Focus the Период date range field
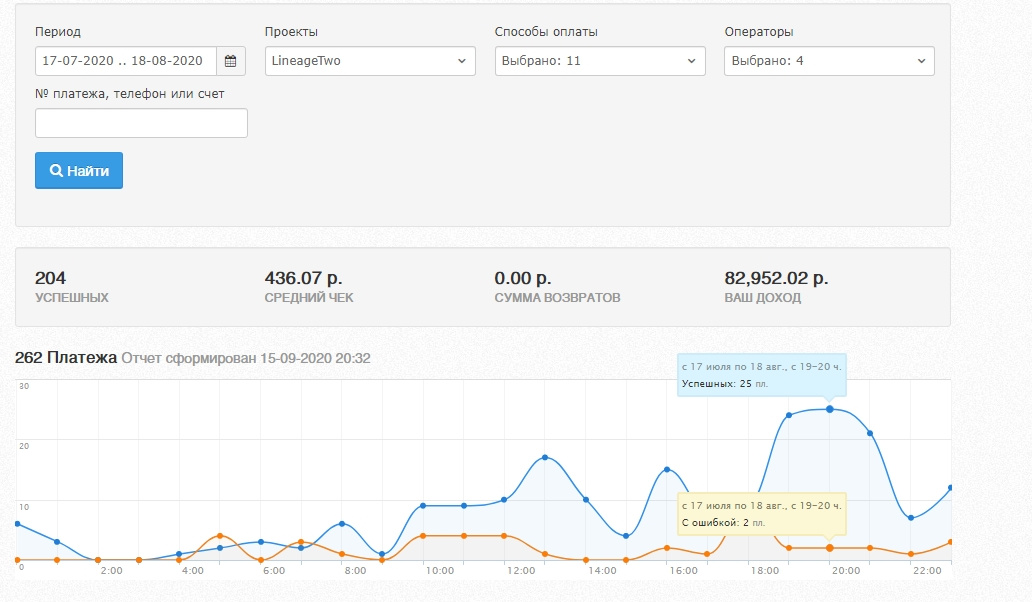The width and height of the screenshot is (1032, 602). coord(126,61)
